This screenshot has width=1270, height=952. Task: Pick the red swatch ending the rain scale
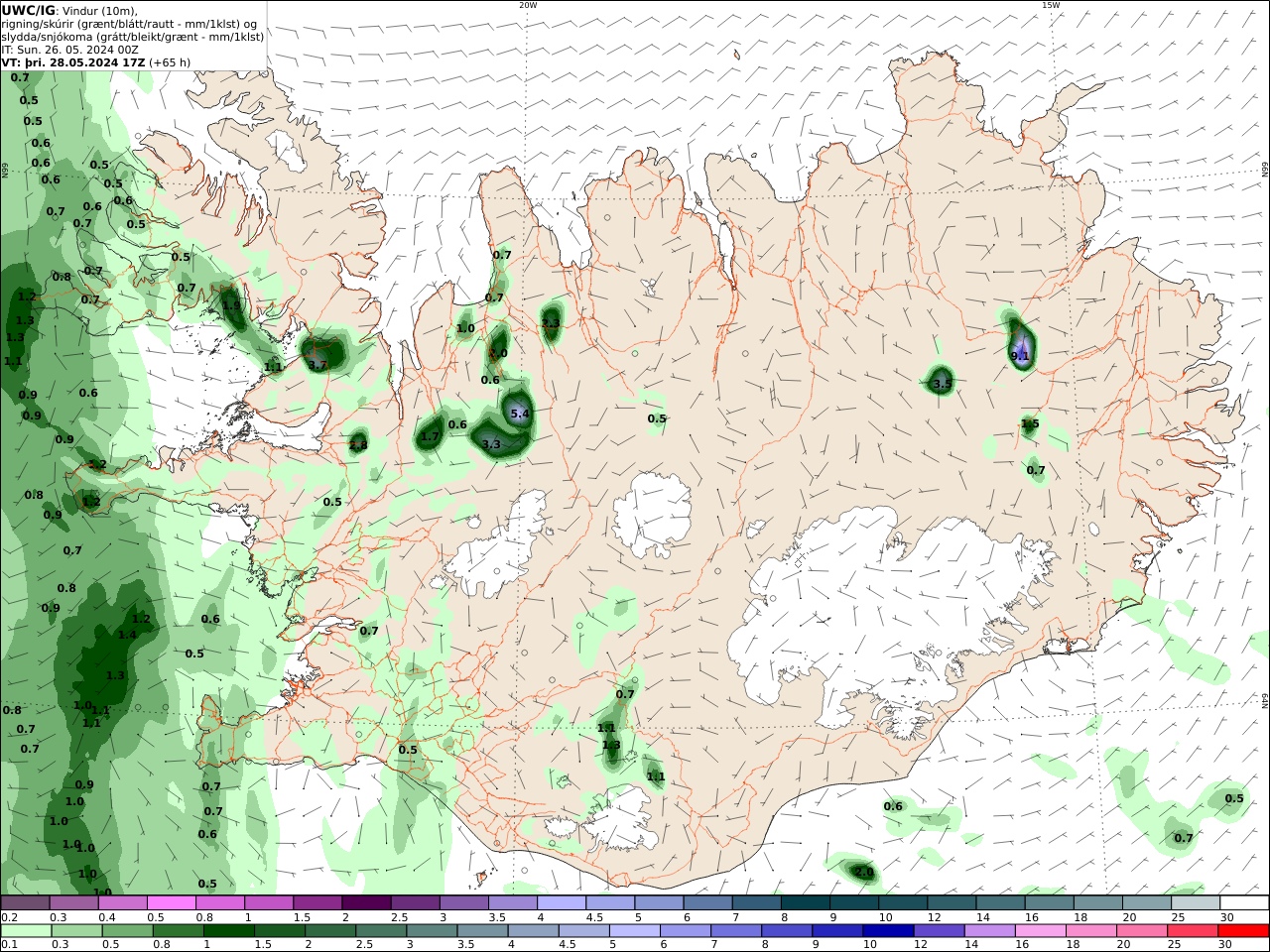(1243, 930)
